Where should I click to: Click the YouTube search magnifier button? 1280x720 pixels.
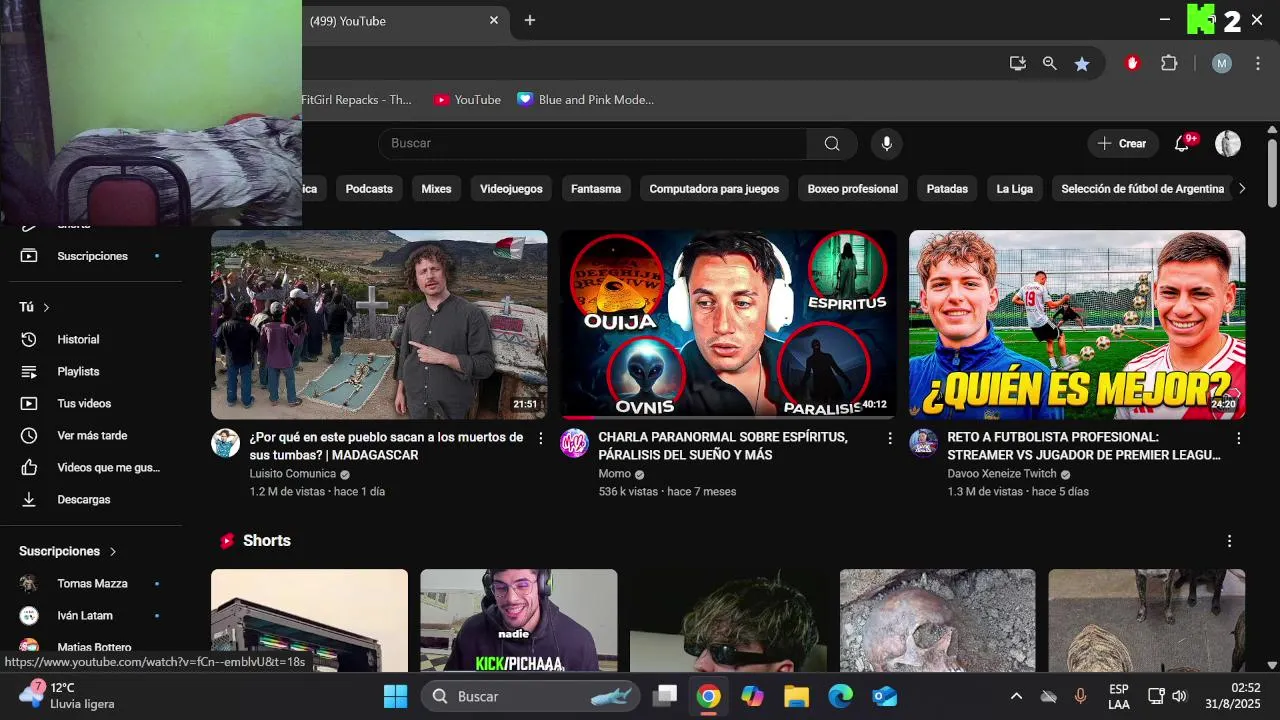(x=832, y=143)
